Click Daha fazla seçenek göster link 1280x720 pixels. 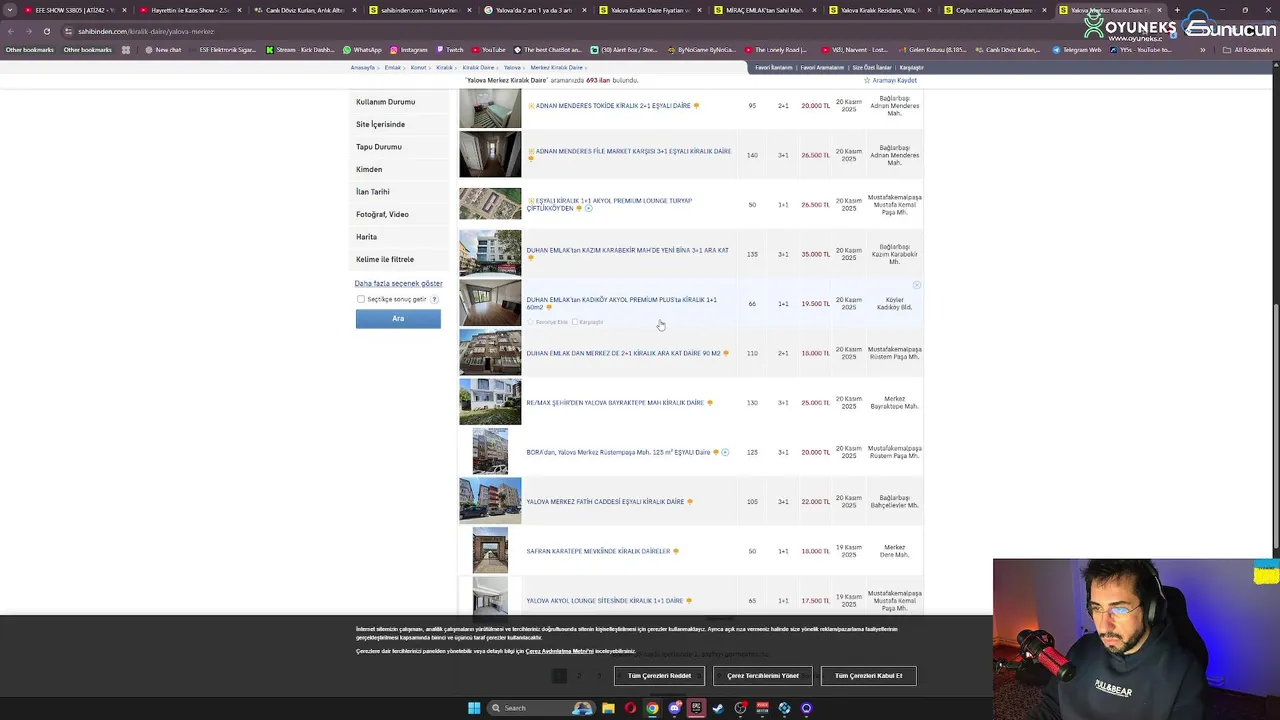[x=398, y=283]
